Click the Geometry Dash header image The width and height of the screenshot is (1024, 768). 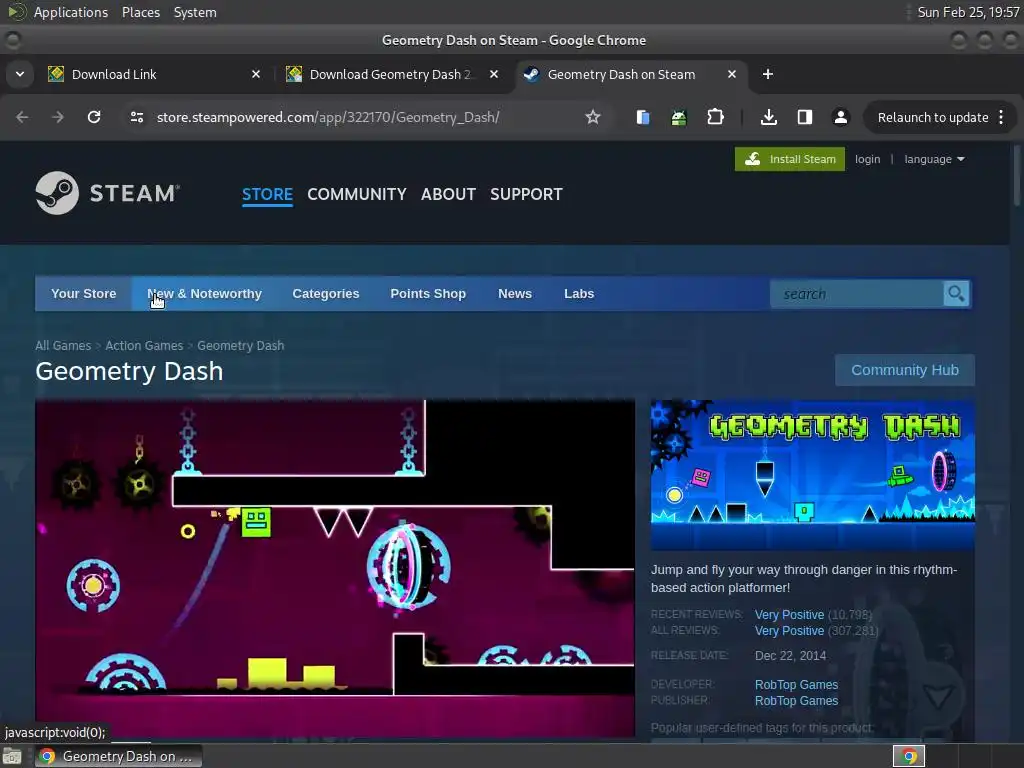point(812,475)
